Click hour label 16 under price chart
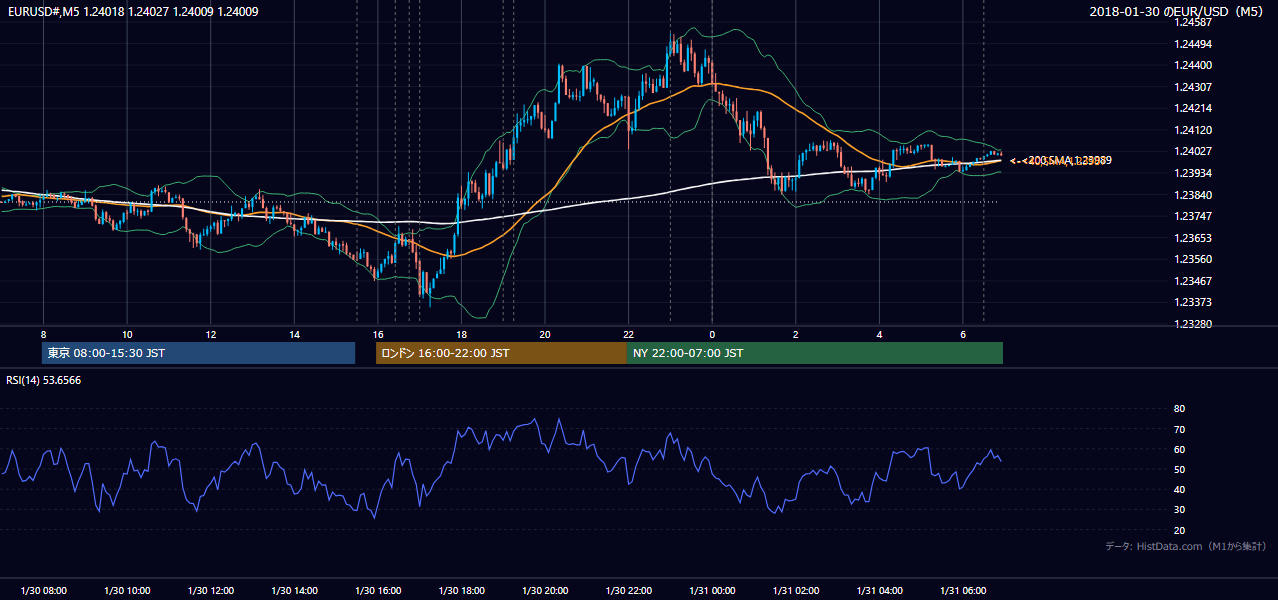 [378, 334]
